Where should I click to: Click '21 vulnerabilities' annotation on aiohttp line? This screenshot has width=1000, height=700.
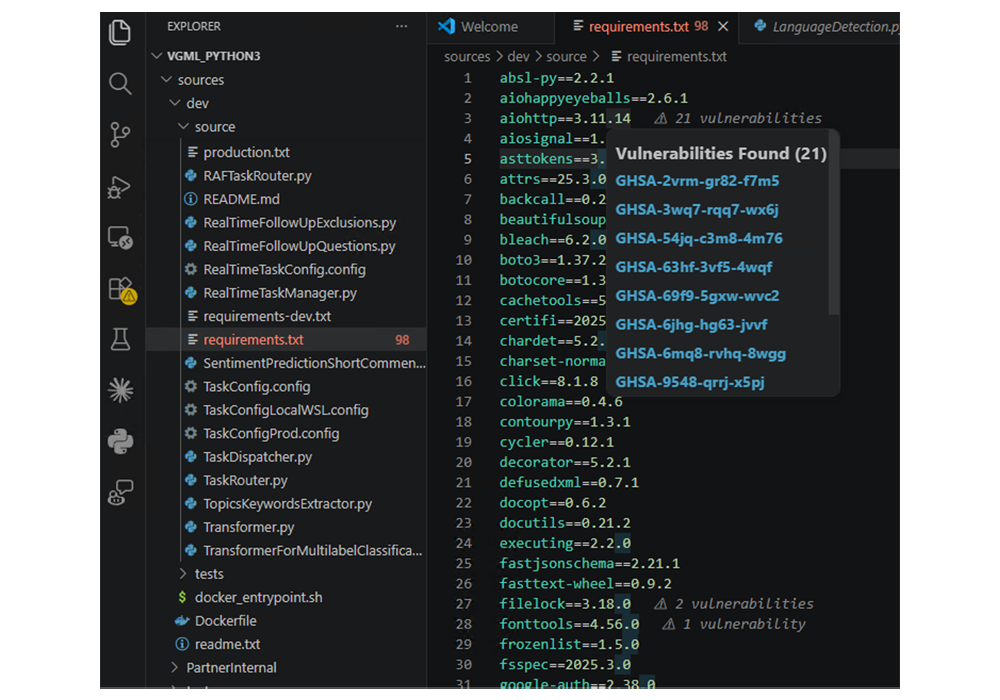[748, 118]
